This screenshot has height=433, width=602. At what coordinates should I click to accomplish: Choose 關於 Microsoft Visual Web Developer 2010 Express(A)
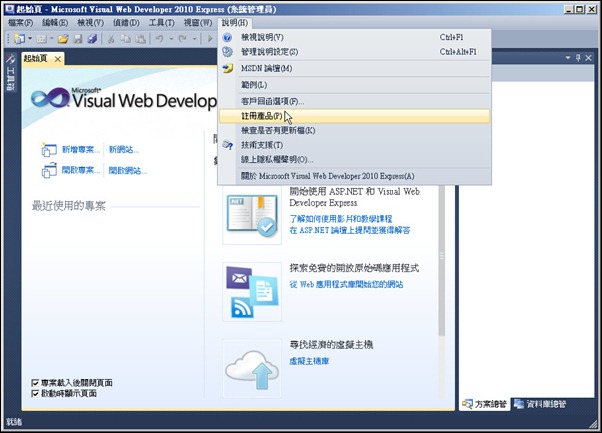(355, 176)
